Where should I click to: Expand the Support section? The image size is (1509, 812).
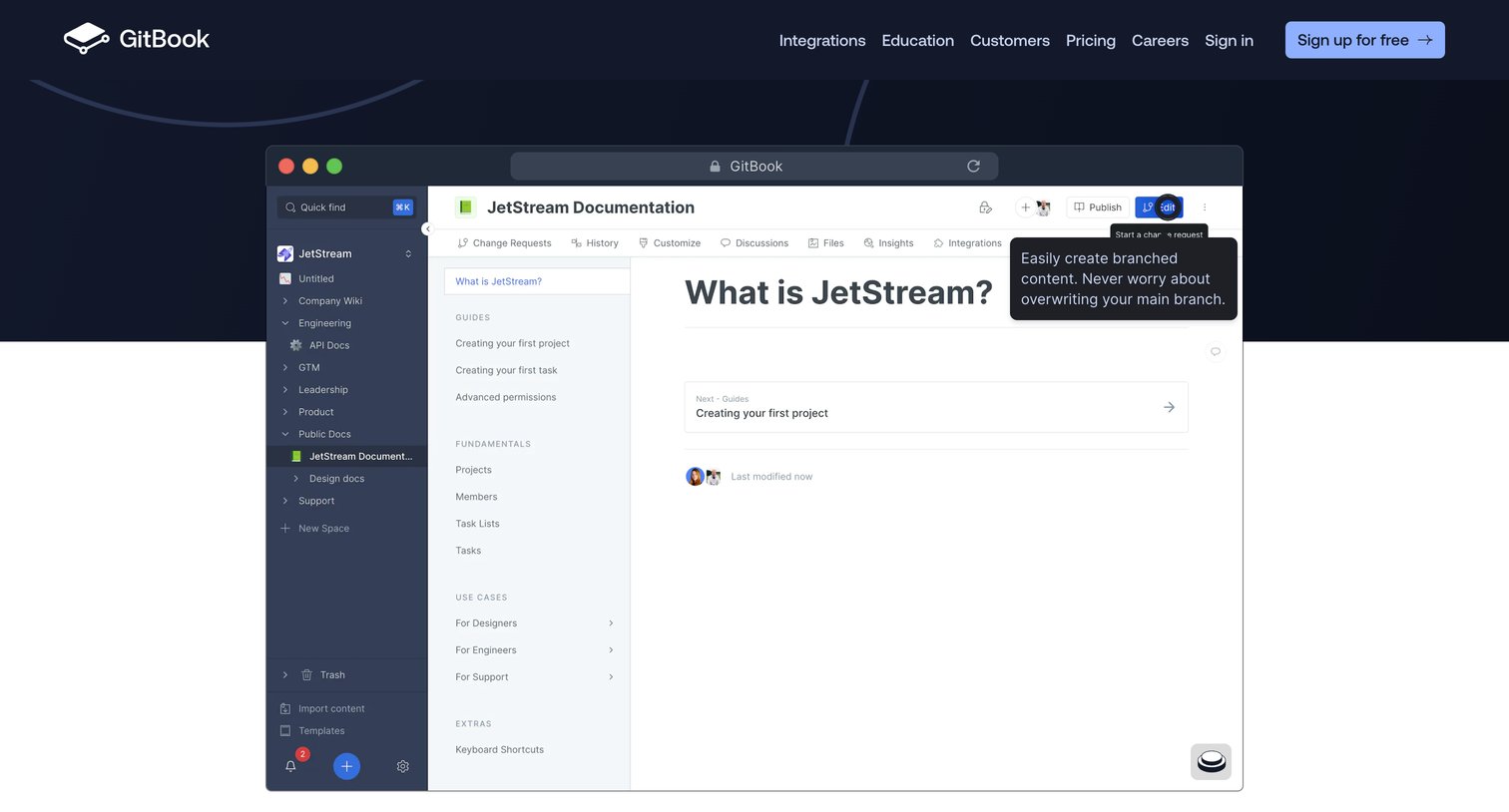(x=285, y=501)
